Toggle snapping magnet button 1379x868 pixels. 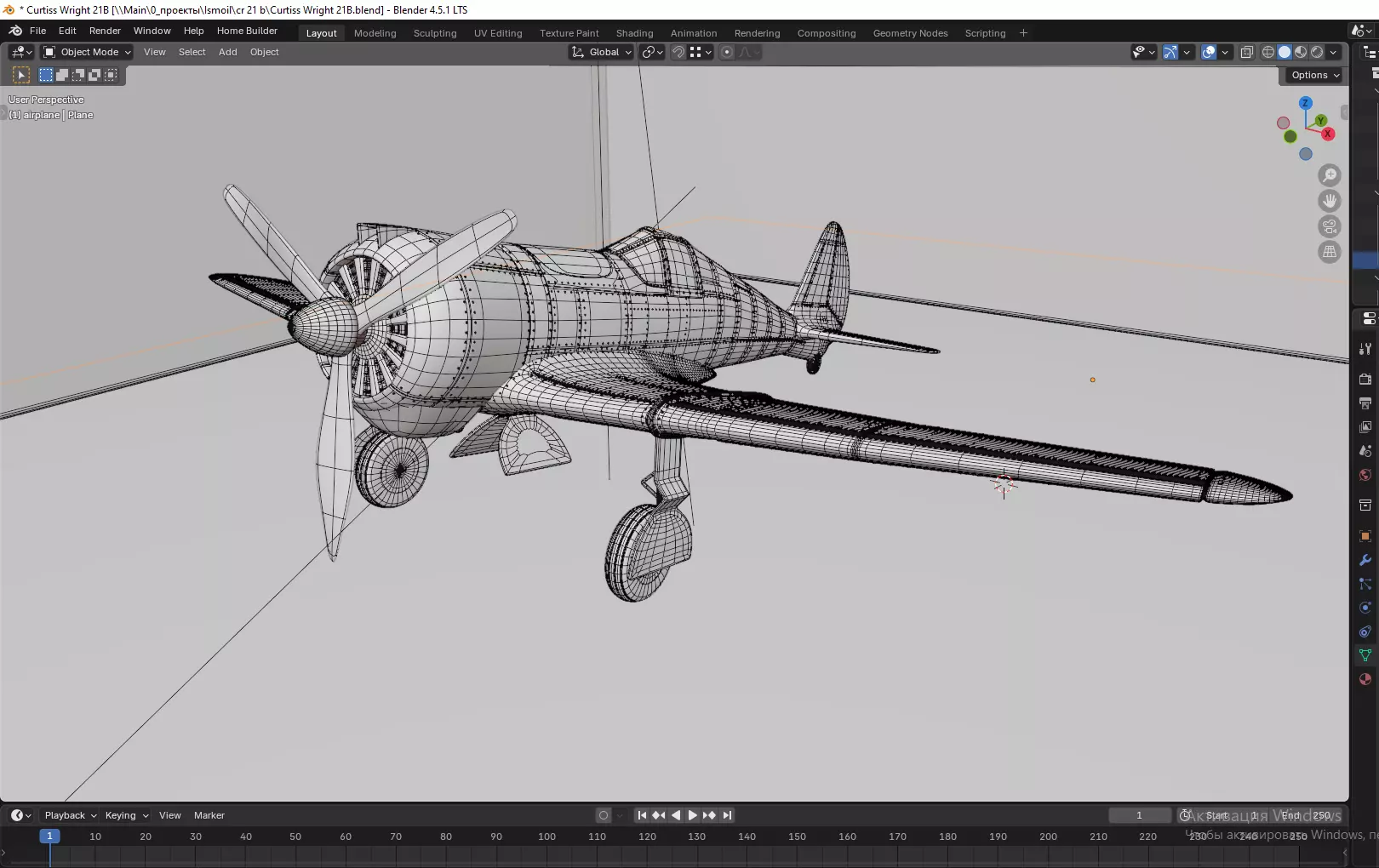tap(678, 52)
